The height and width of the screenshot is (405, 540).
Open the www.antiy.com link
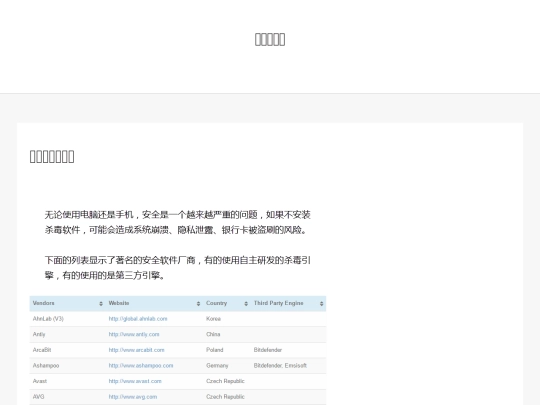pyautogui.click(x=134, y=334)
